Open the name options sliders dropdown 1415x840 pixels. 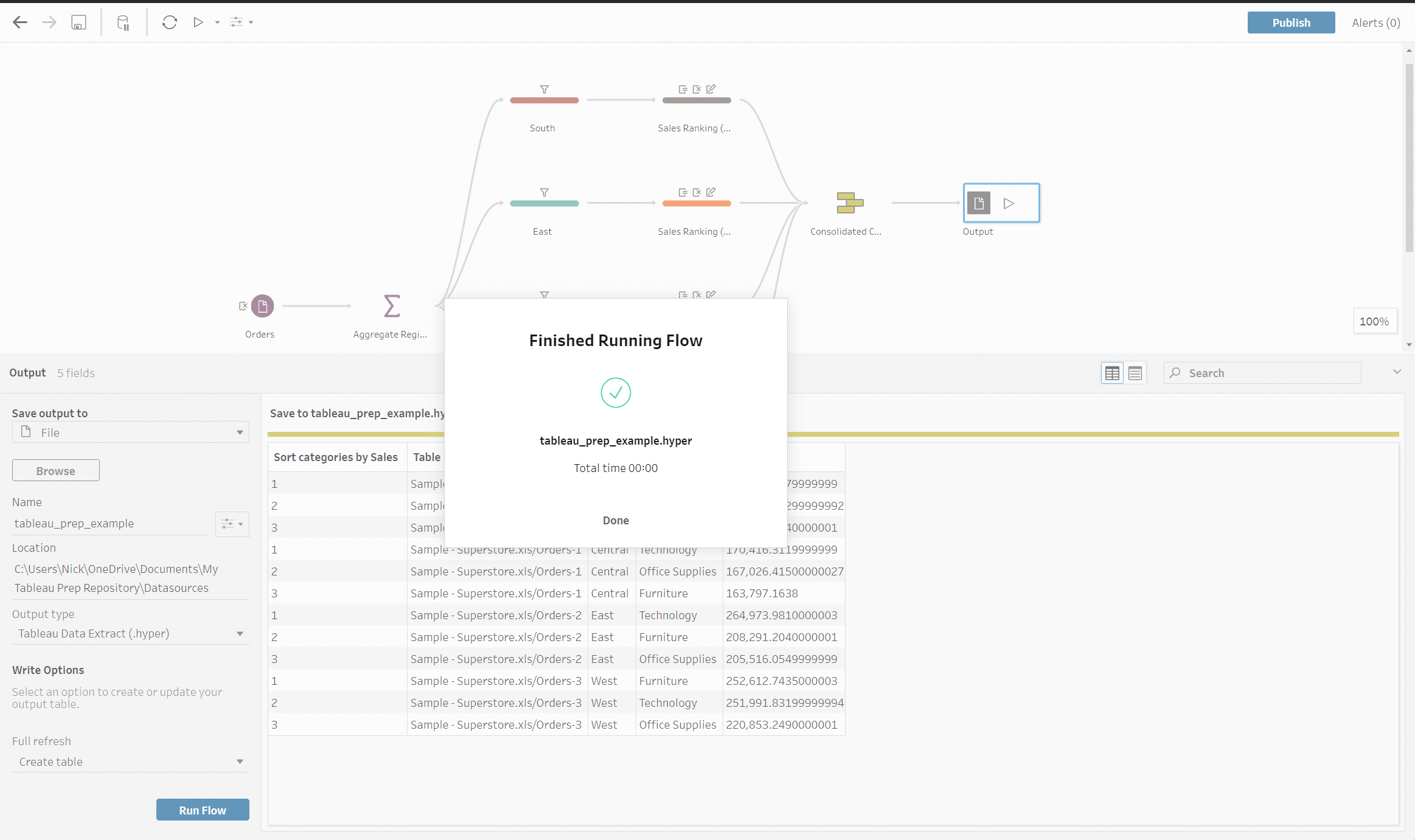tap(232, 524)
